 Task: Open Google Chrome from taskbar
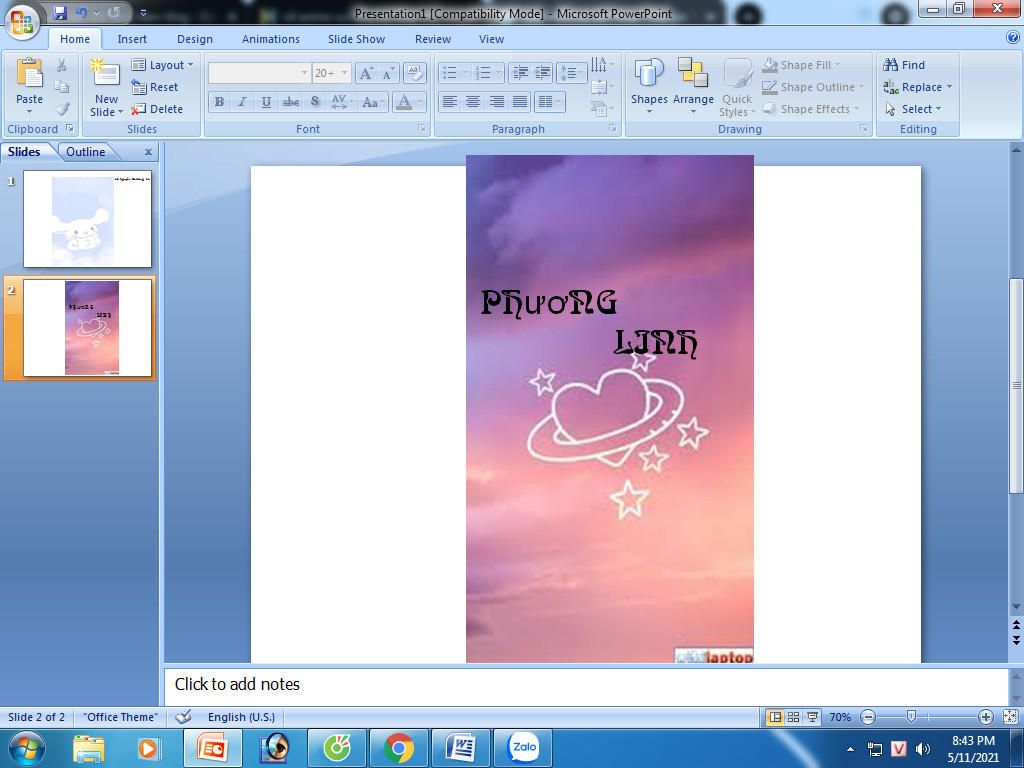pyautogui.click(x=398, y=748)
